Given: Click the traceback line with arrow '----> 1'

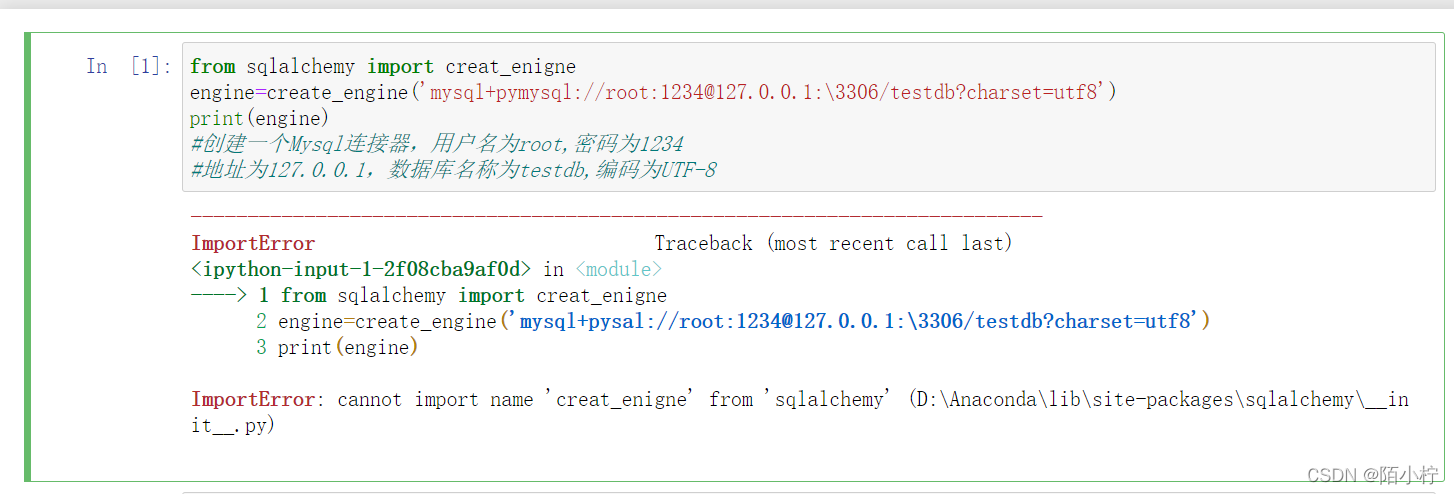Looking at the screenshot, I should pyautogui.click(x=429, y=296).
